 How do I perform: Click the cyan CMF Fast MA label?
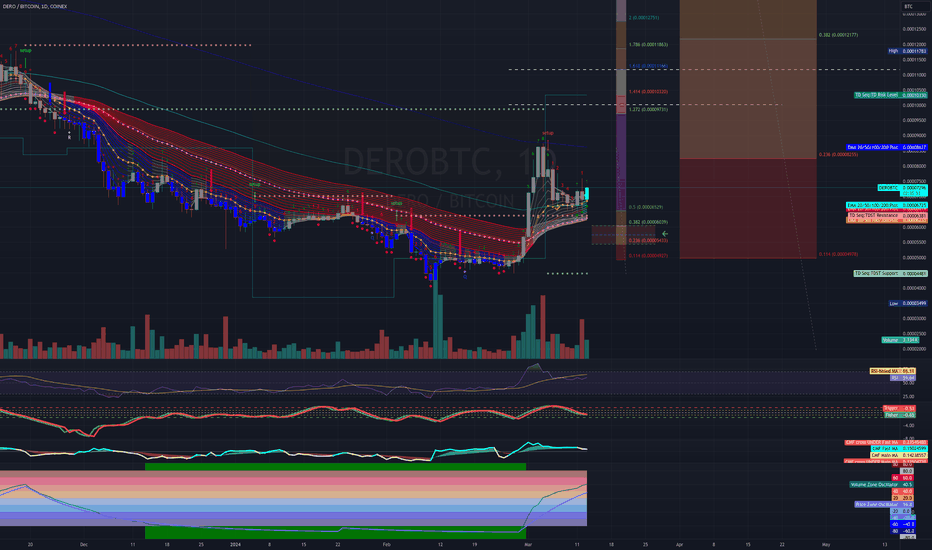pos(899,449)
